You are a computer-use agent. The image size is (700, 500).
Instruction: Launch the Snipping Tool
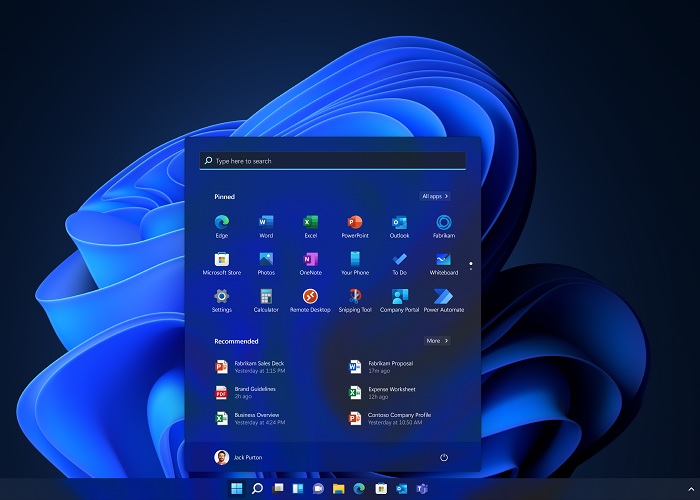pos(355,301)
